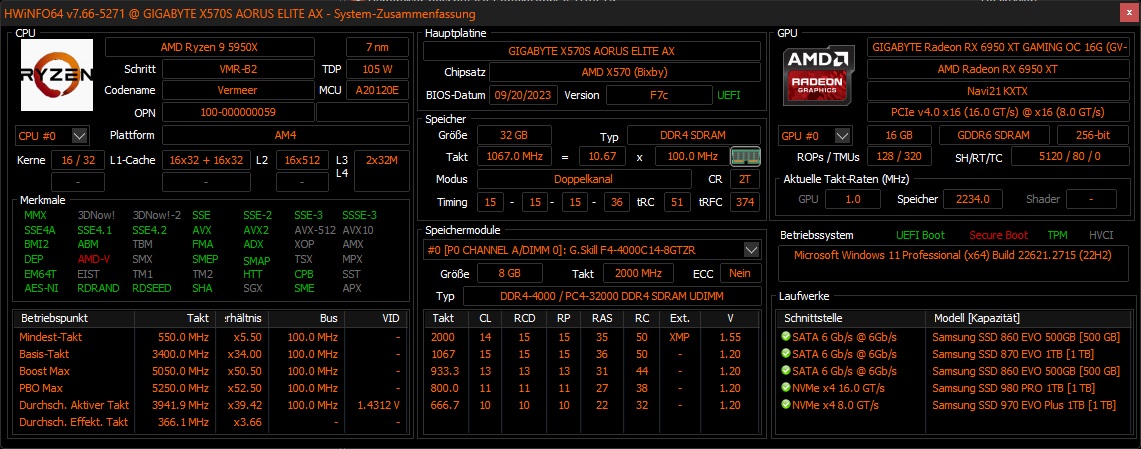Click the AMD-V feature flag

pos(93,259)
